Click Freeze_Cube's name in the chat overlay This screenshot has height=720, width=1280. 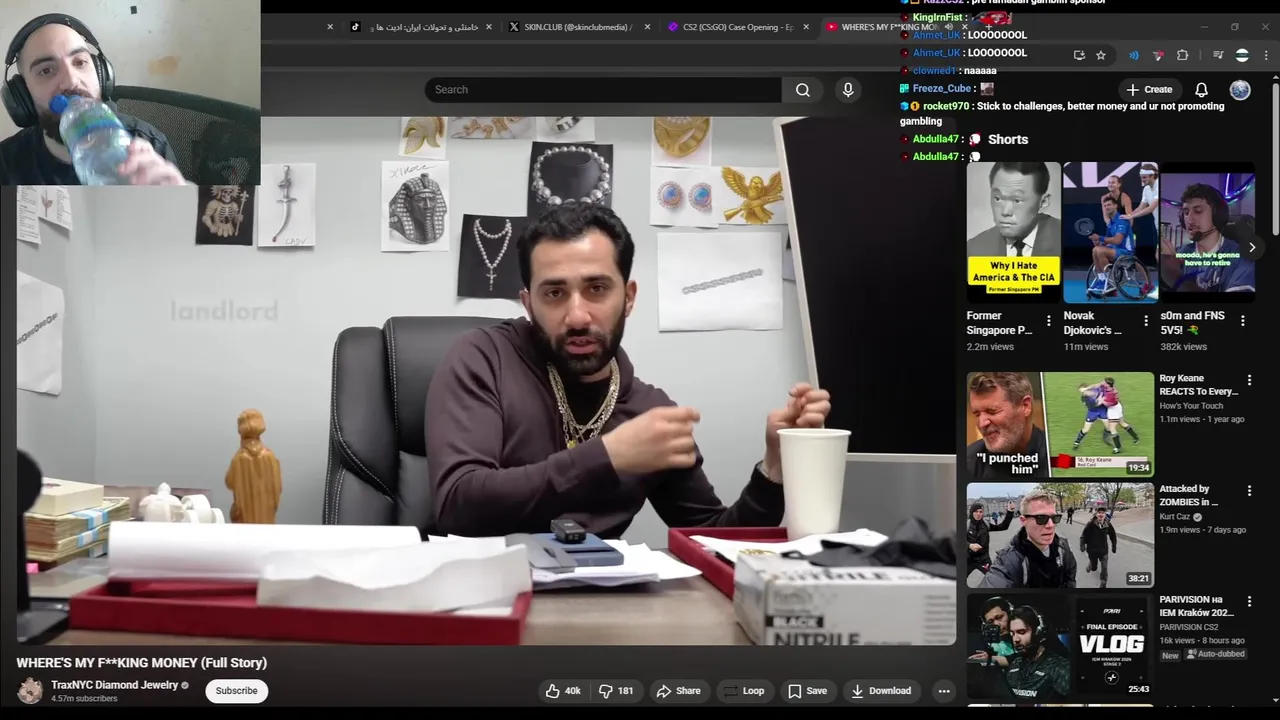click(942, 89)
